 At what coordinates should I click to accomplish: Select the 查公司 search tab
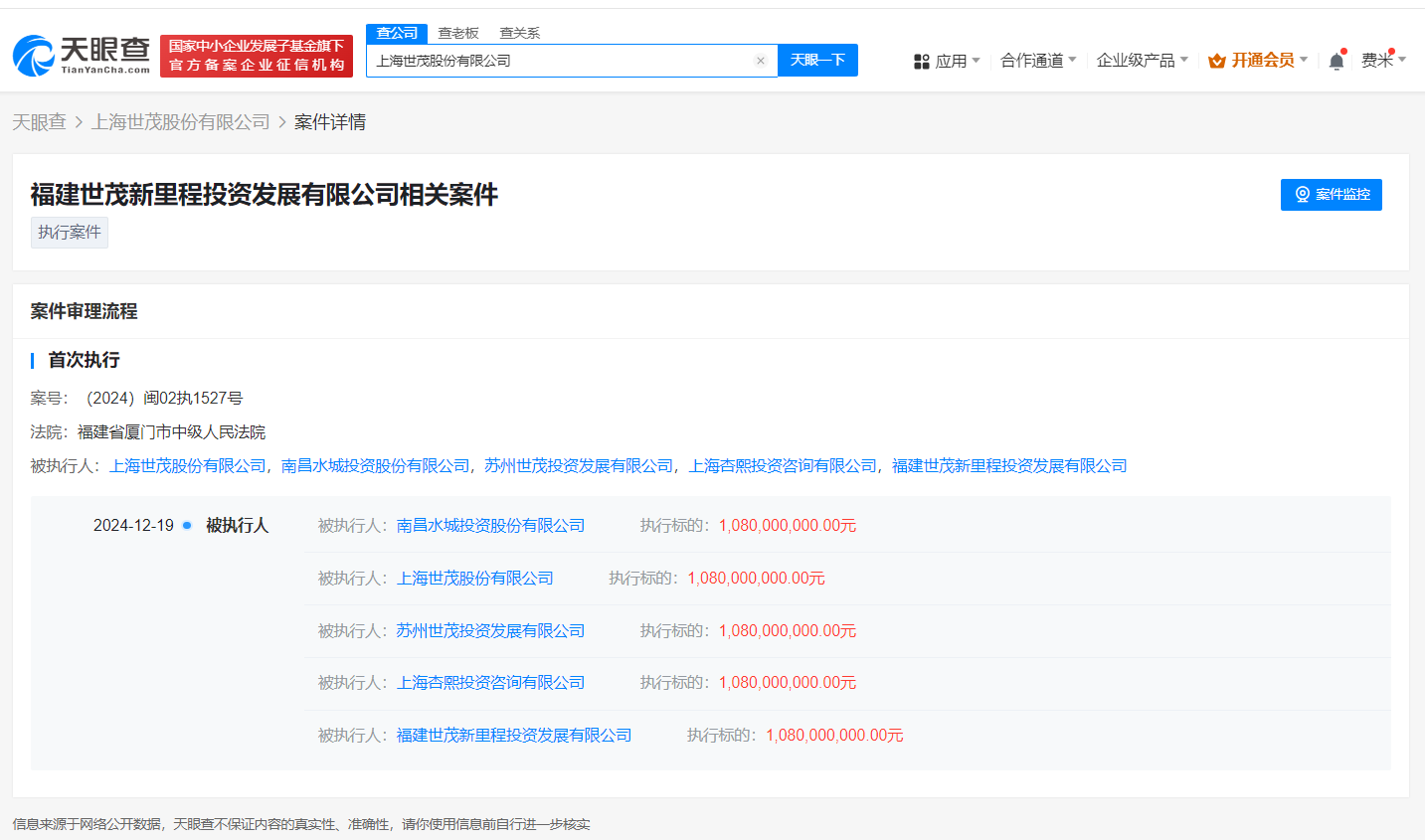point(397,33)
